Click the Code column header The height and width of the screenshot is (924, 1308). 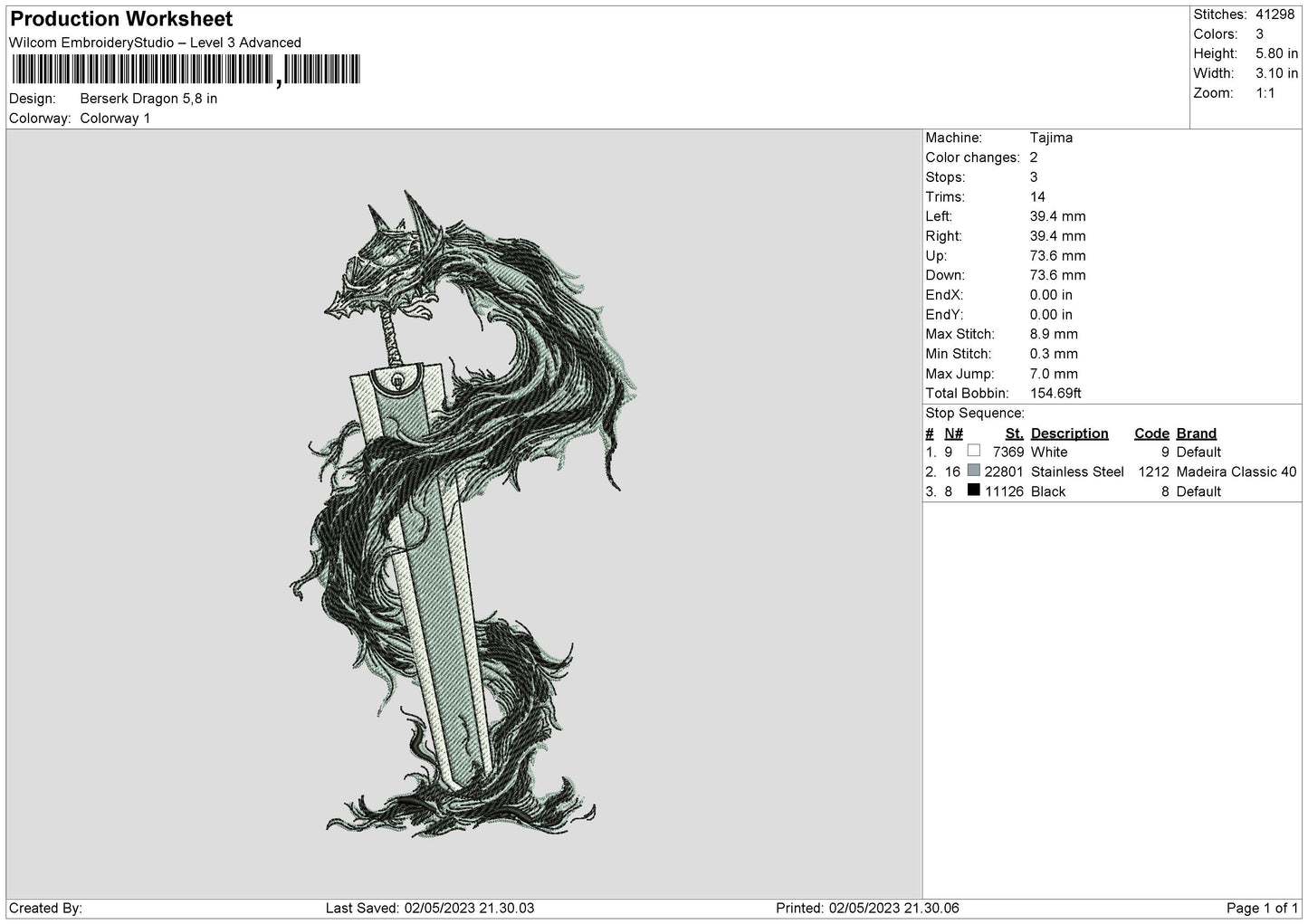(1151, 433)
